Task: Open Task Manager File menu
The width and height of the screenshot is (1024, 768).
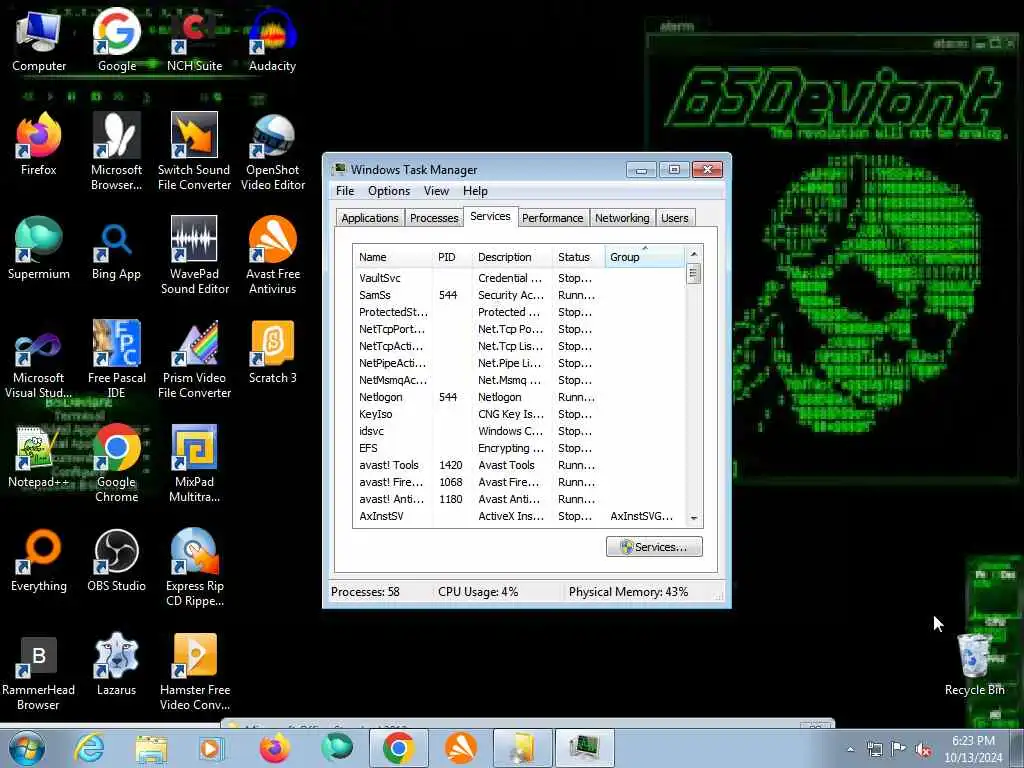Action: (x=345, y=191)
